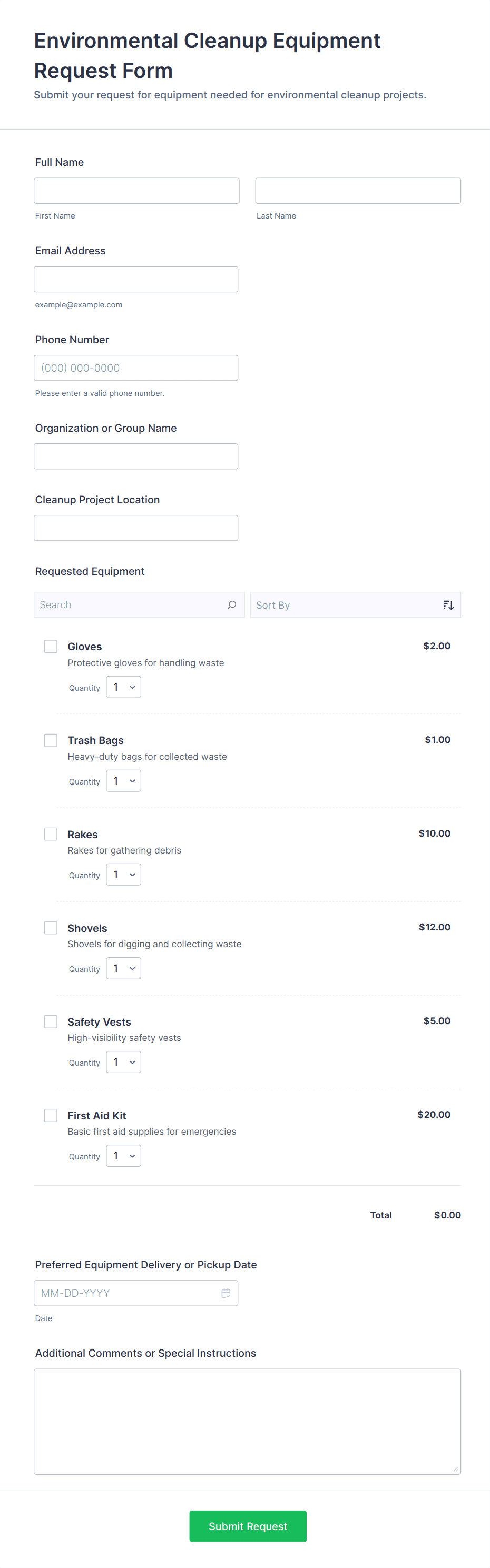Click the First Name input field

pos(136,190)
